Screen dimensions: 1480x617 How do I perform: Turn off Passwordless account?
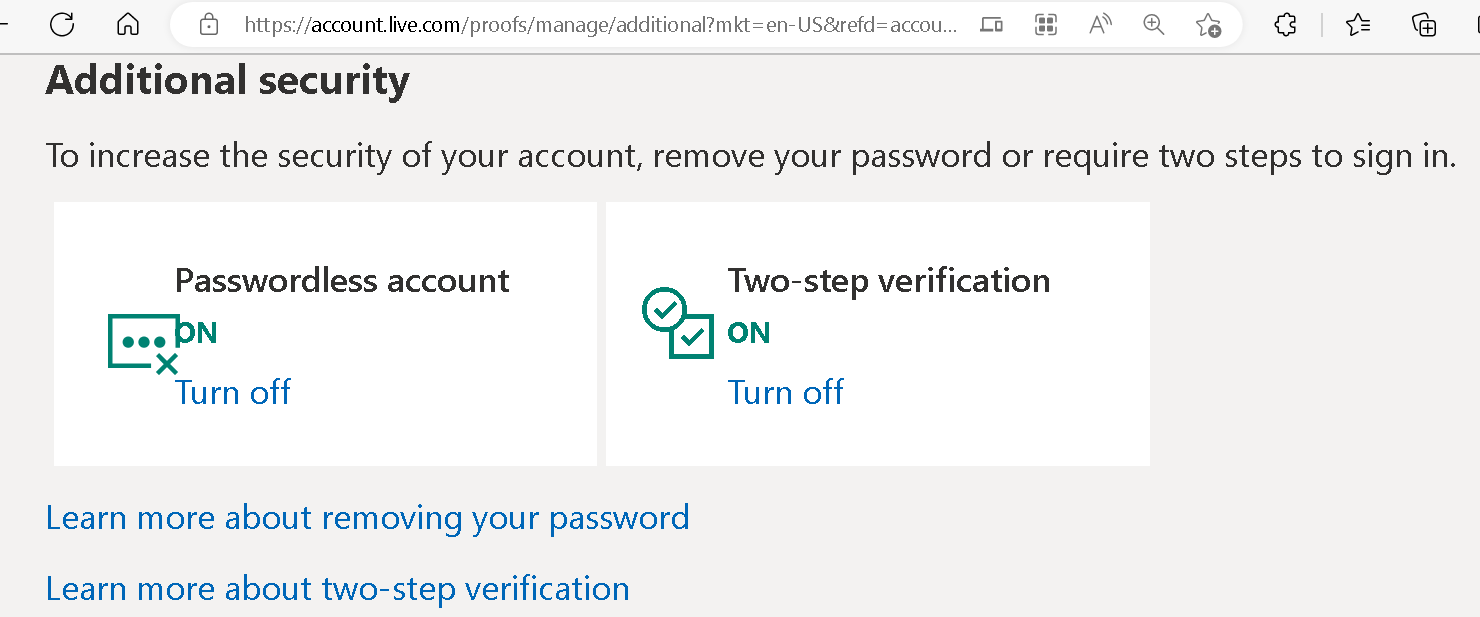[x=233, y=392]
